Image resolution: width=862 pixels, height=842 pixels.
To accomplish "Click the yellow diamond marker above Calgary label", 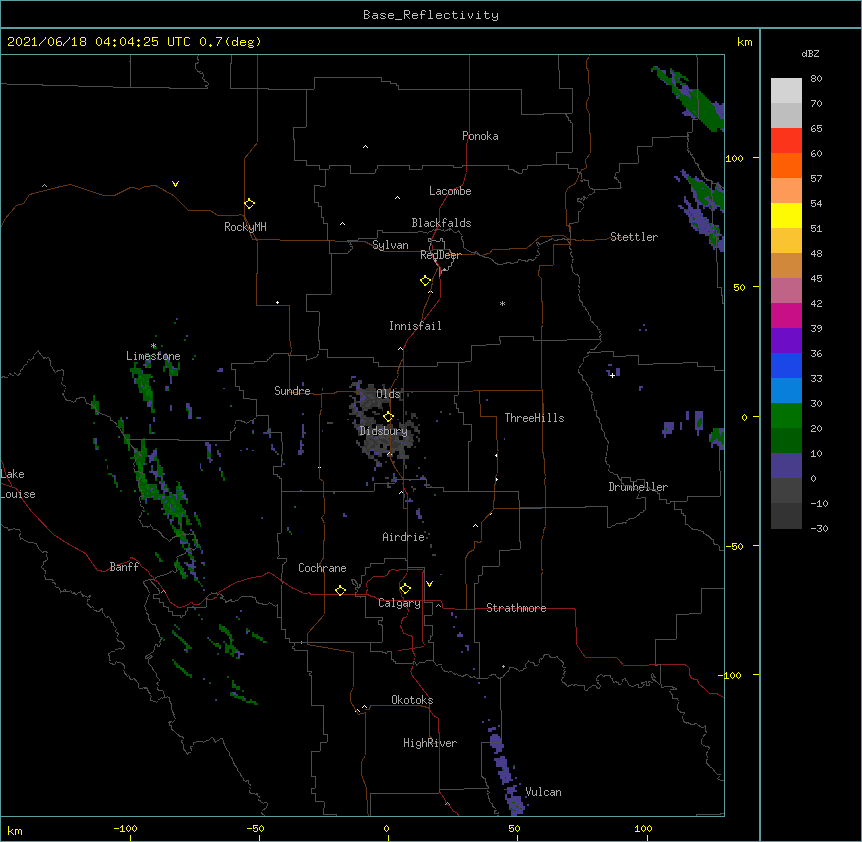I will click(405, 589).
